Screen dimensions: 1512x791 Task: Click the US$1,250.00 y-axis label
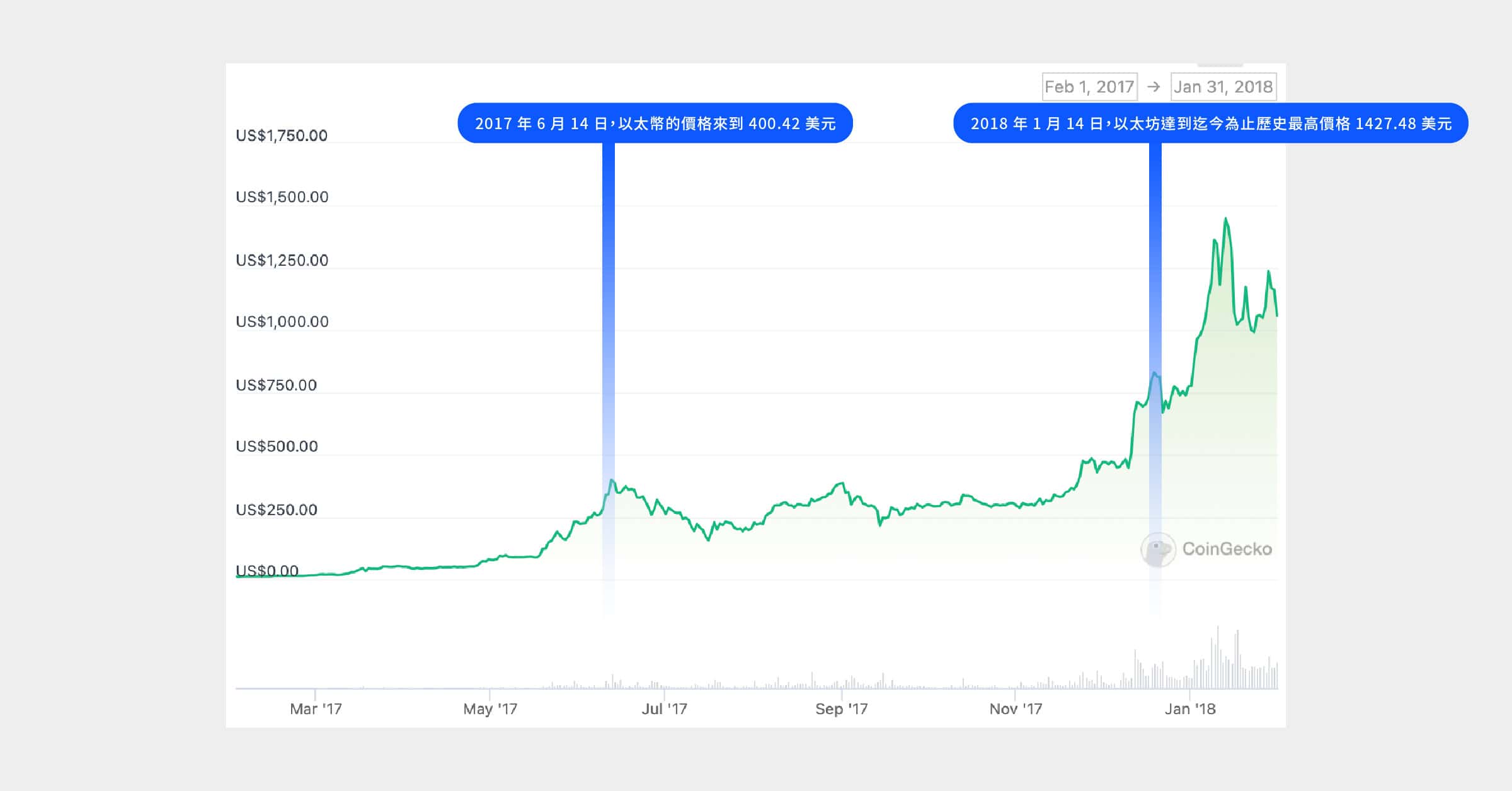coord(282,260)
